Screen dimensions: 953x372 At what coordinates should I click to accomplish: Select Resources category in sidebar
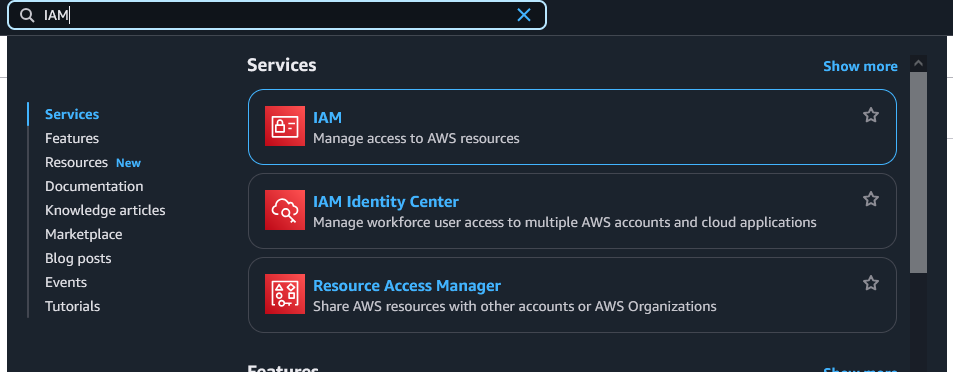point(76,162)
